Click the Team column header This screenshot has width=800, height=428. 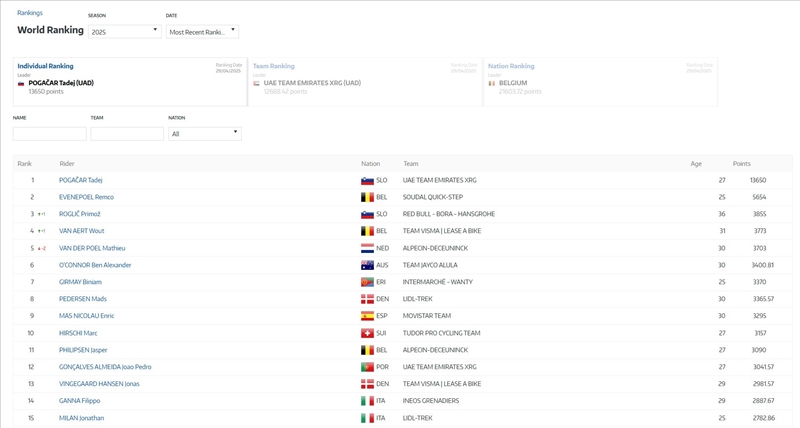point(411,164)
